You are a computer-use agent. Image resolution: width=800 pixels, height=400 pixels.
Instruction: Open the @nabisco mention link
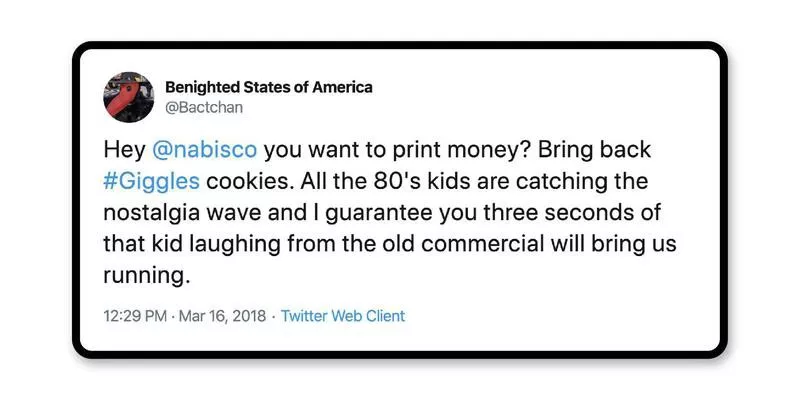click(x=205, y=150)
